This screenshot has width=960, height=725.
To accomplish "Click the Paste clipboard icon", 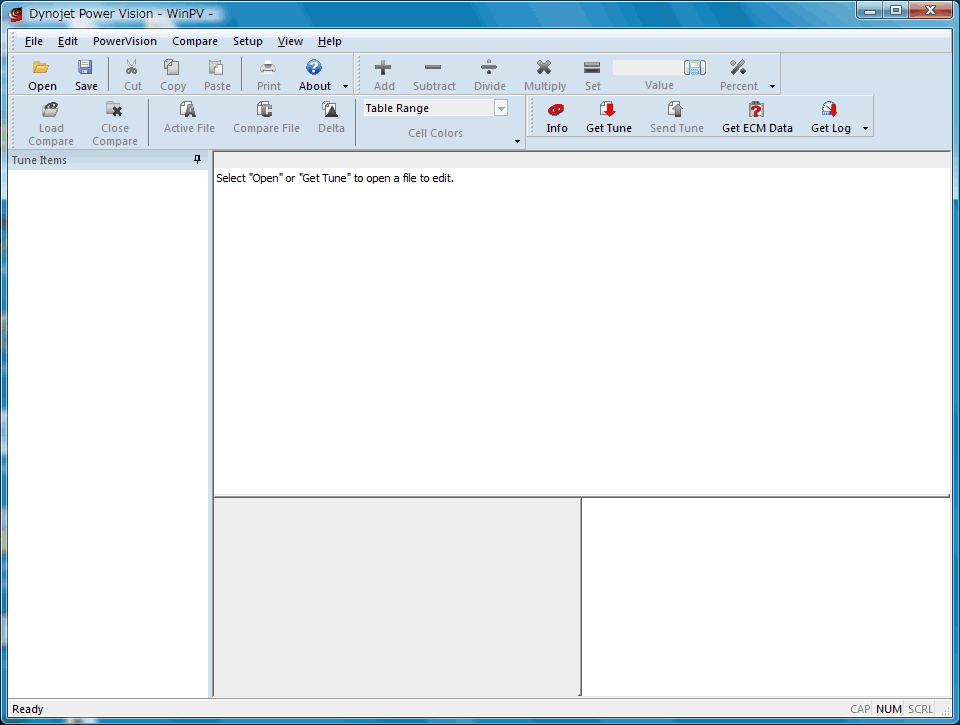I will pos(216,67).
